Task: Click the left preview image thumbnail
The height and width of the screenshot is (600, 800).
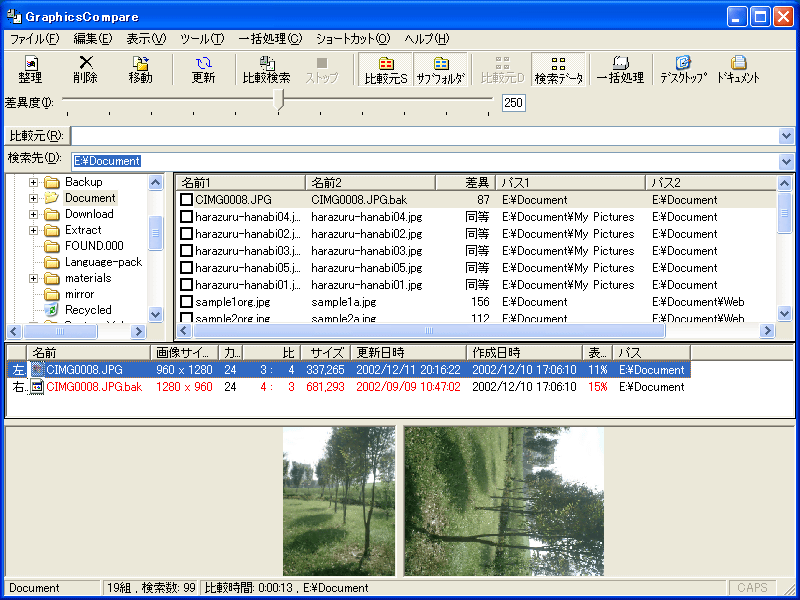Action: [339, 501]
